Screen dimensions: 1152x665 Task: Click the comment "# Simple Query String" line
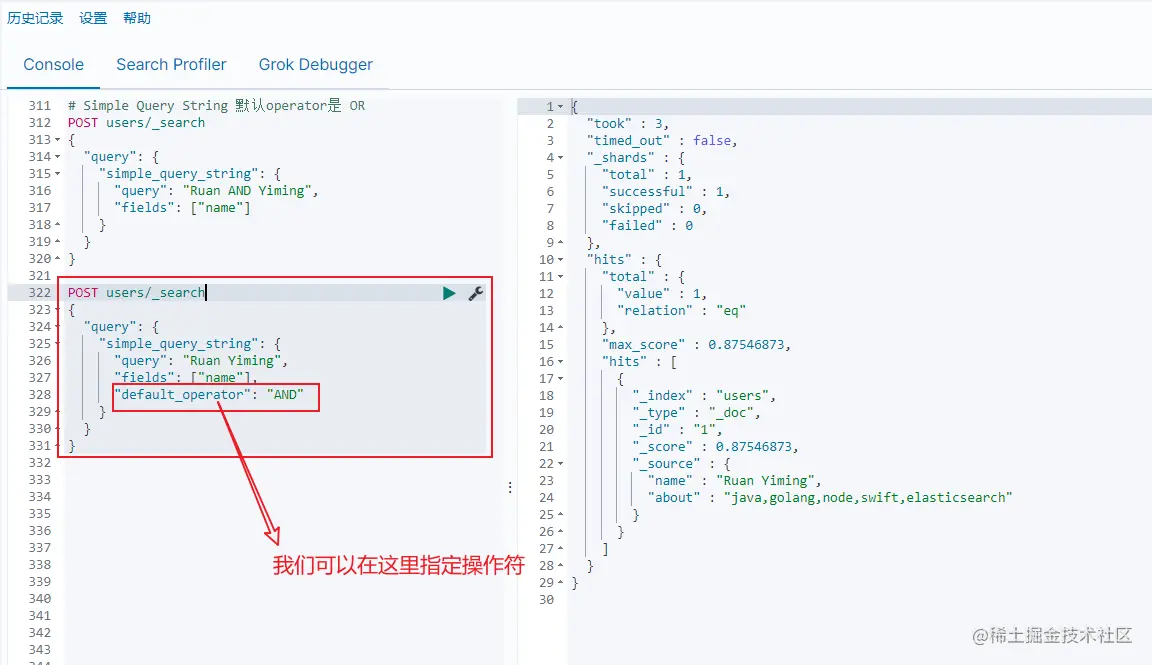pos(217,106)
